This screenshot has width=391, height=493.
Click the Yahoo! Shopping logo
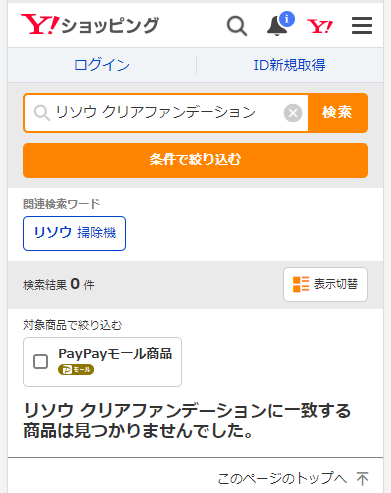click(x=90, y=25)
